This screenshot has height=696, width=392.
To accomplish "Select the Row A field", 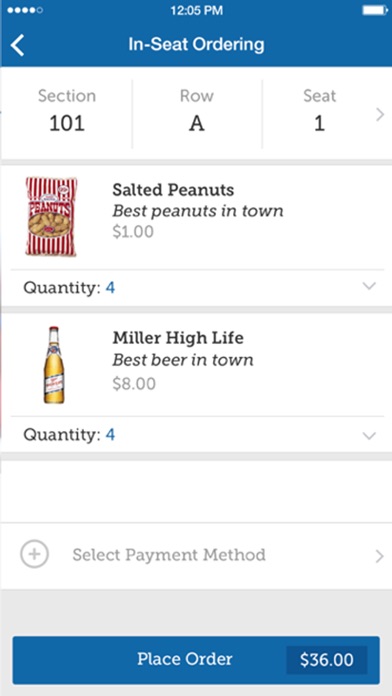I will [197, 111].
